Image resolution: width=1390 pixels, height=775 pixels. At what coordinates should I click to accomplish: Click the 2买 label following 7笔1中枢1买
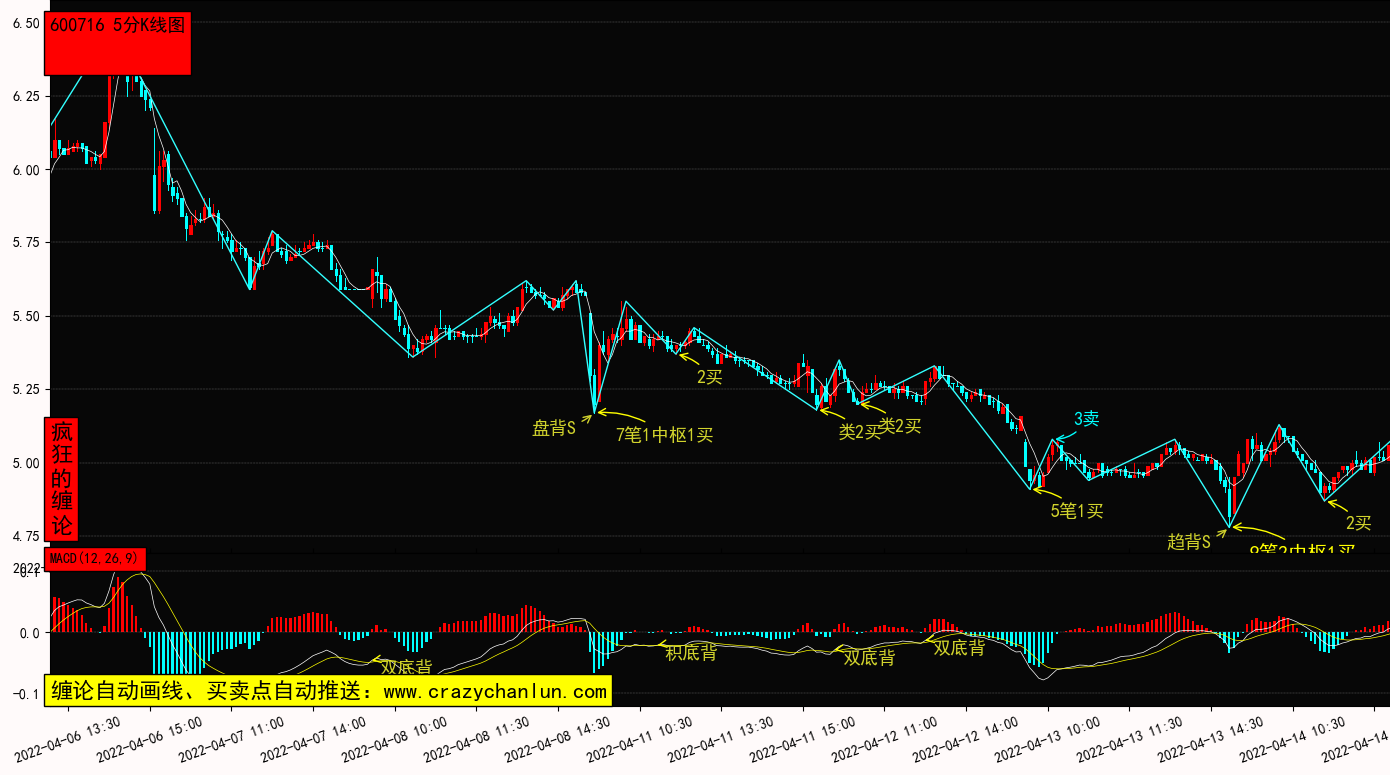[710, 377]
